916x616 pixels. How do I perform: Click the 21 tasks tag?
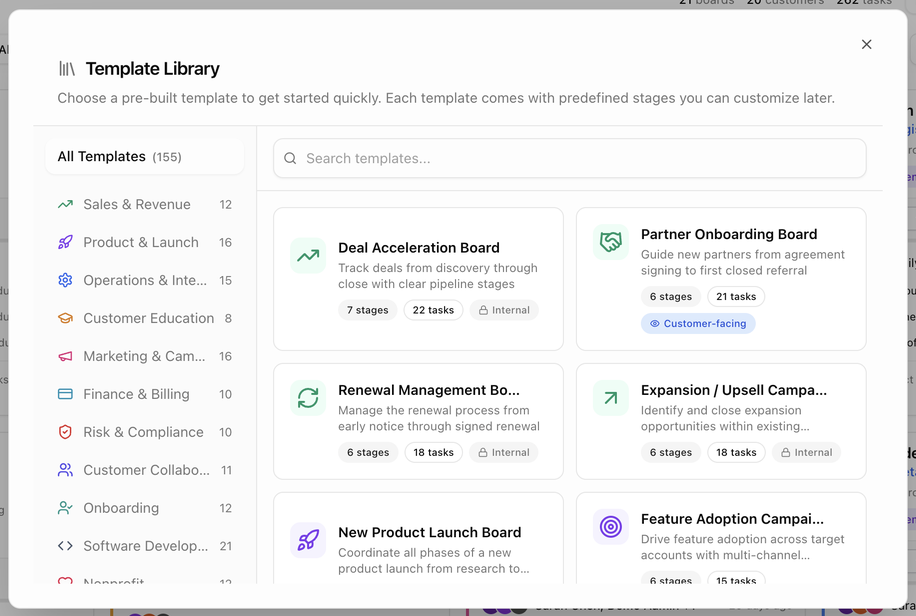tap(736, 297)
